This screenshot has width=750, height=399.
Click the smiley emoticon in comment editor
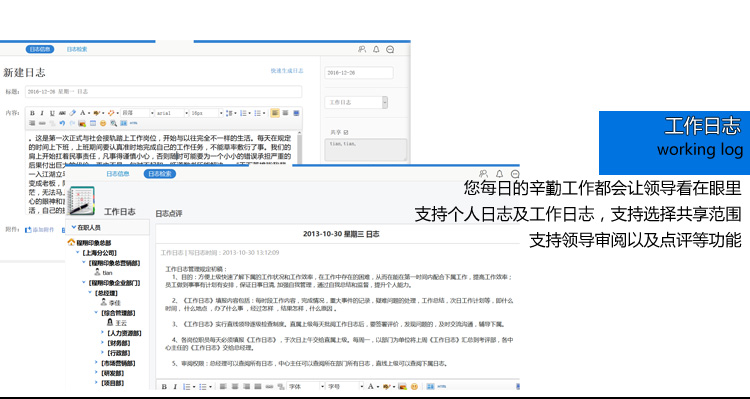tap(414, 387)
